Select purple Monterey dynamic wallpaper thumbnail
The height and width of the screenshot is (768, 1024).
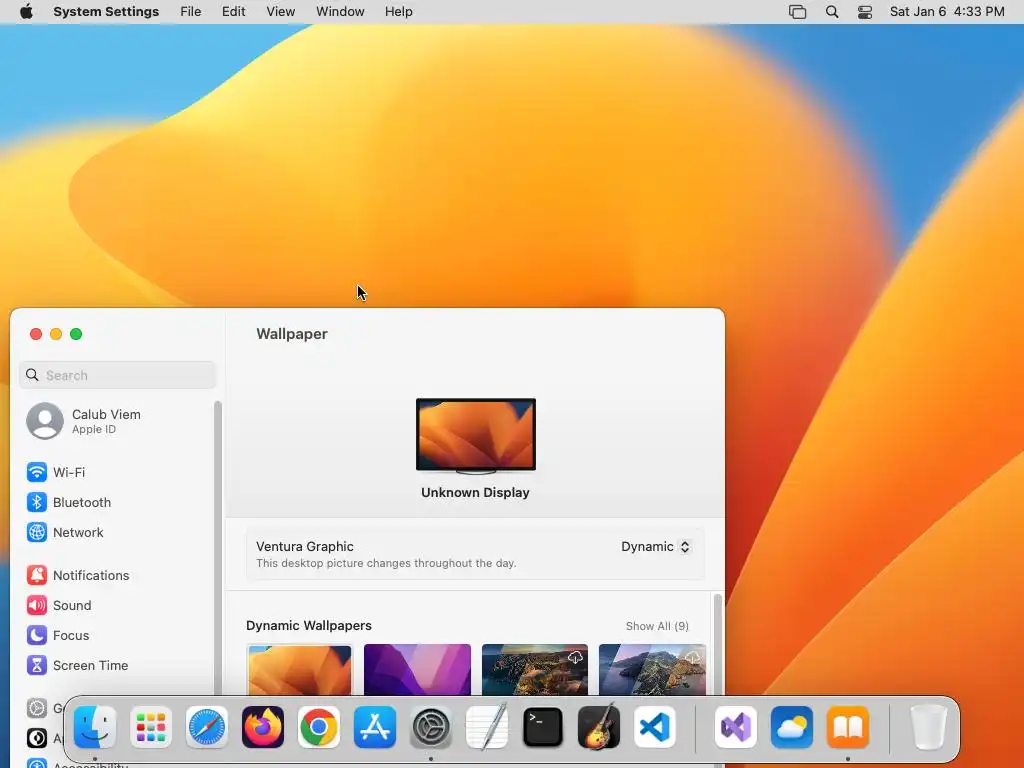pos(417,669)
